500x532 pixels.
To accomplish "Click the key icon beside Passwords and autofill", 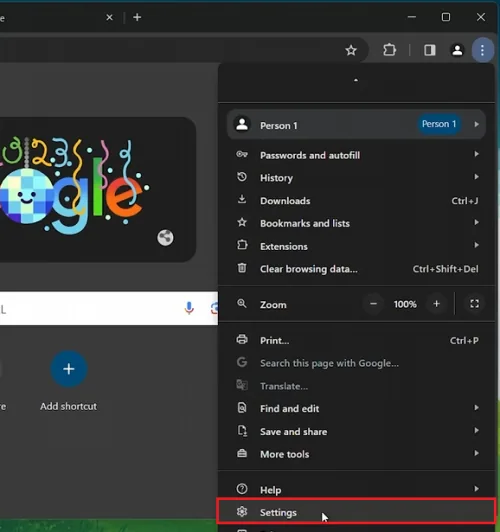I will [242, 154].
